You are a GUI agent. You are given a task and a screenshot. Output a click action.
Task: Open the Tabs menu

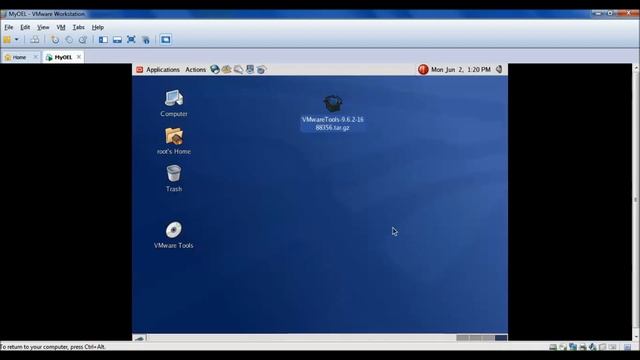point(78,27)
